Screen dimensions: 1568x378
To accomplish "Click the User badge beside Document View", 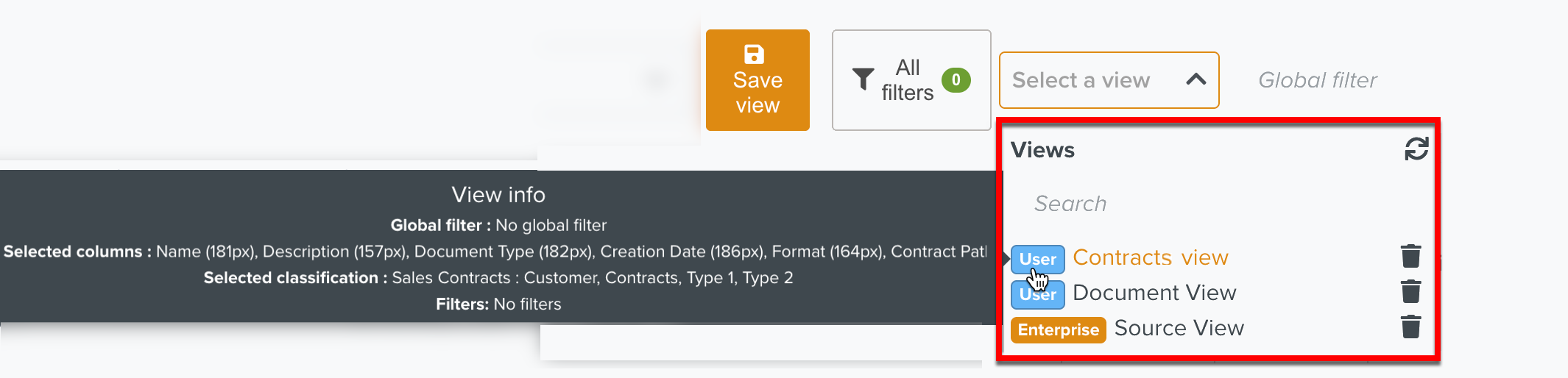I will point(1037,295).
